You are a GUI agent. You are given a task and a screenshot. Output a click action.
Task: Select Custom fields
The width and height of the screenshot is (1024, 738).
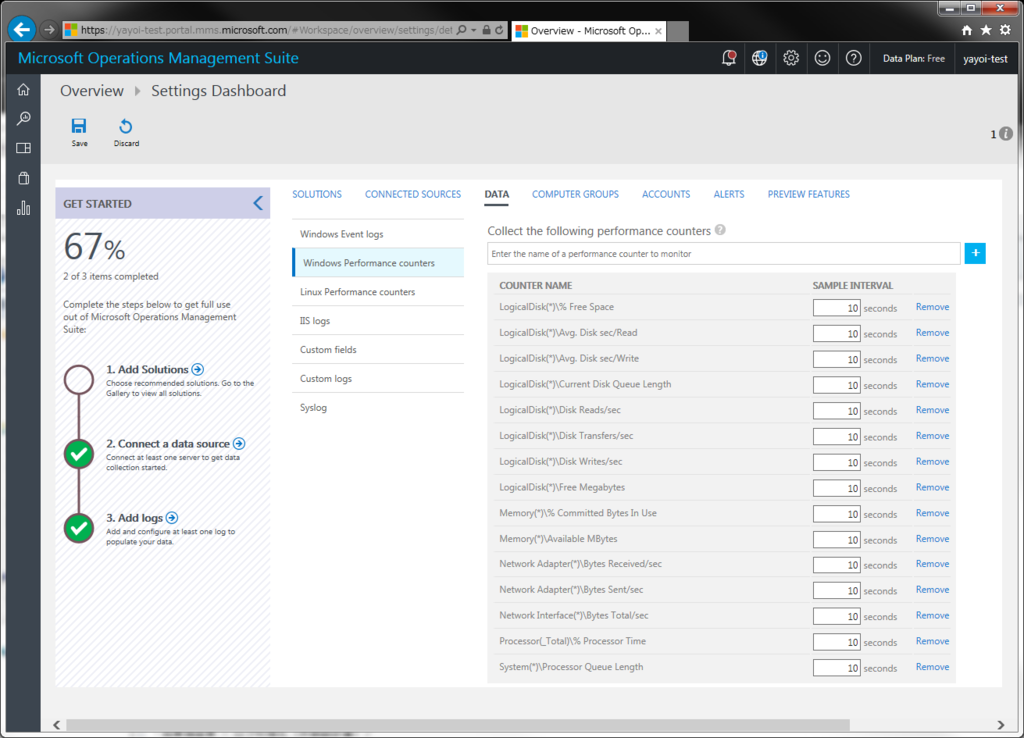pyautogui.click(x=378, y=349)
